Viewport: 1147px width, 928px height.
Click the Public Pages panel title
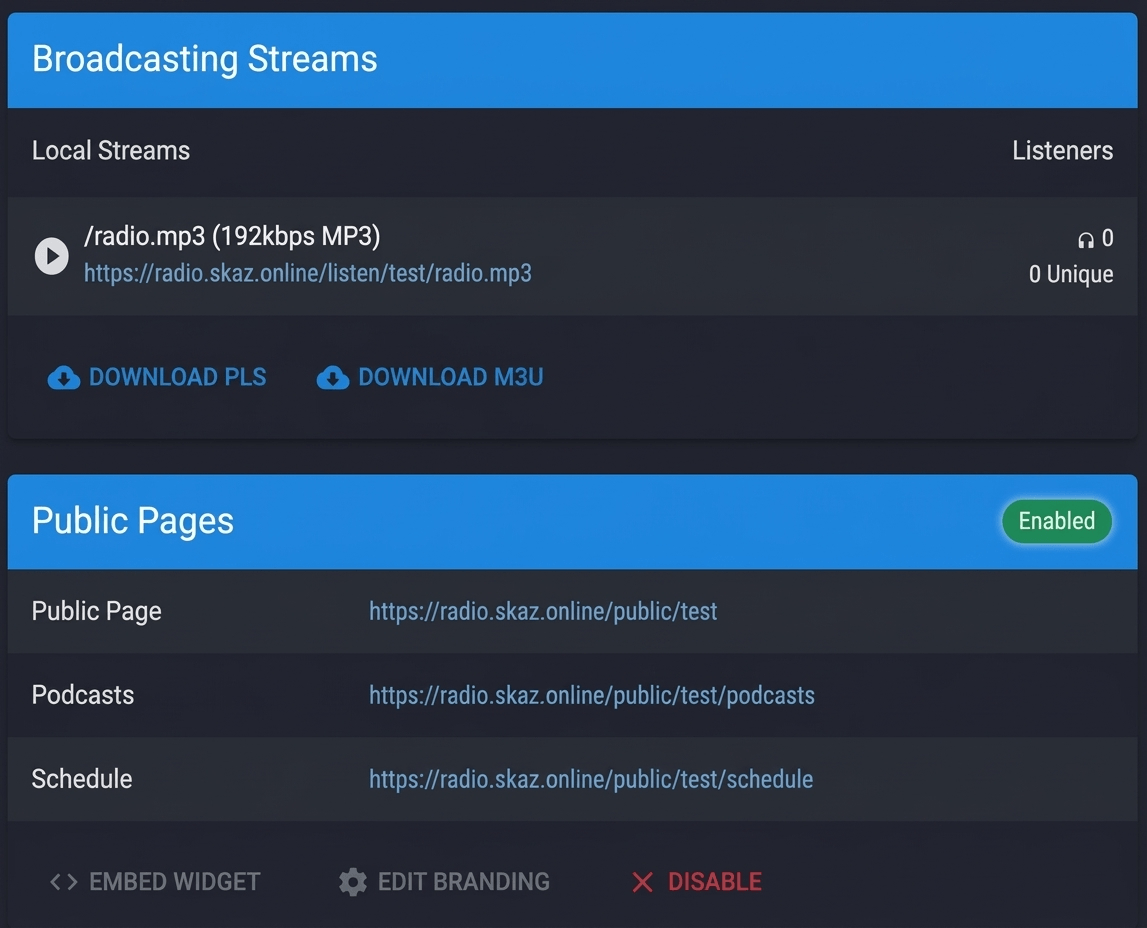coord(133,521)
